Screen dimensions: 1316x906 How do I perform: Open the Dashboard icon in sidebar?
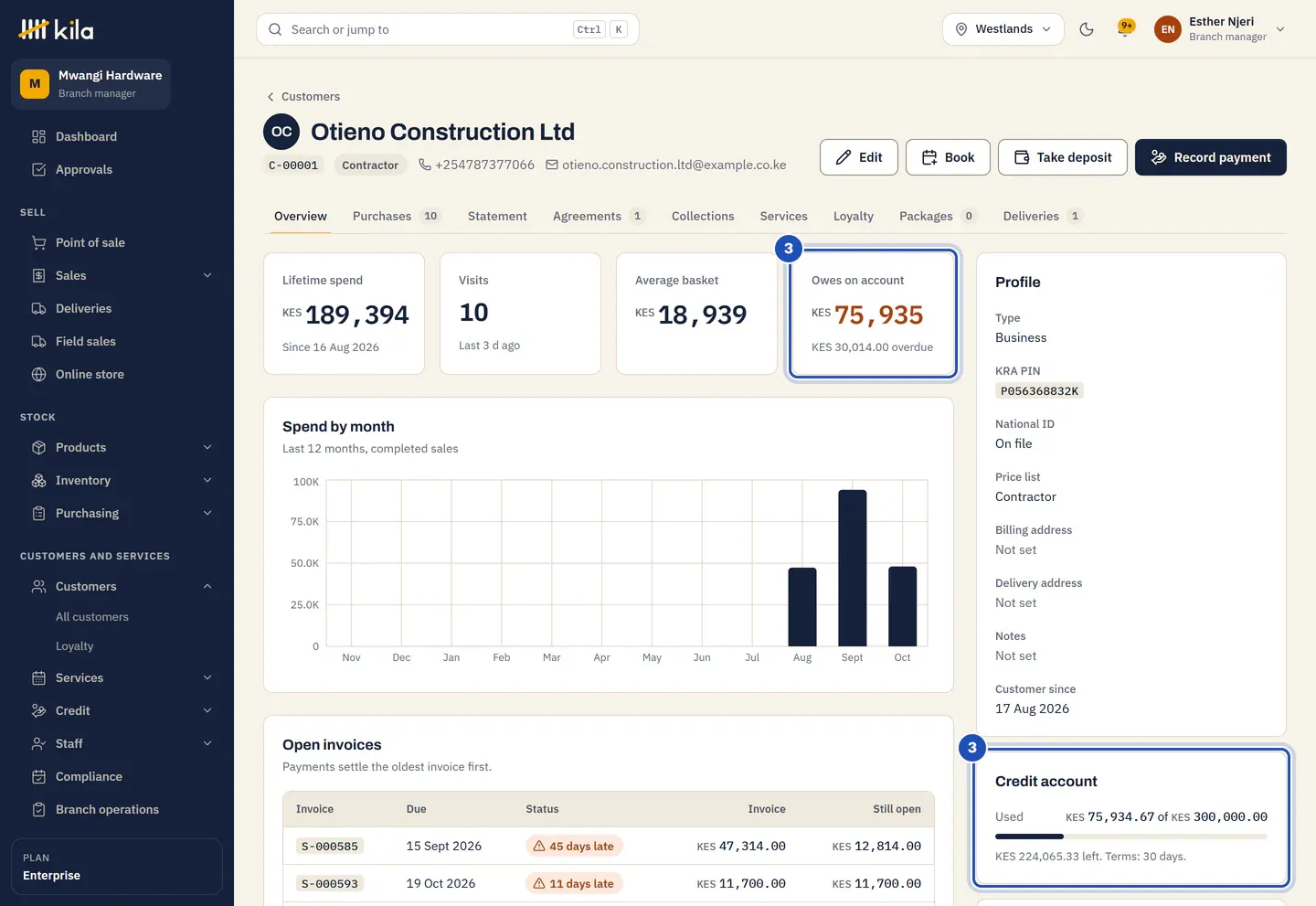(x=38, y=136)
